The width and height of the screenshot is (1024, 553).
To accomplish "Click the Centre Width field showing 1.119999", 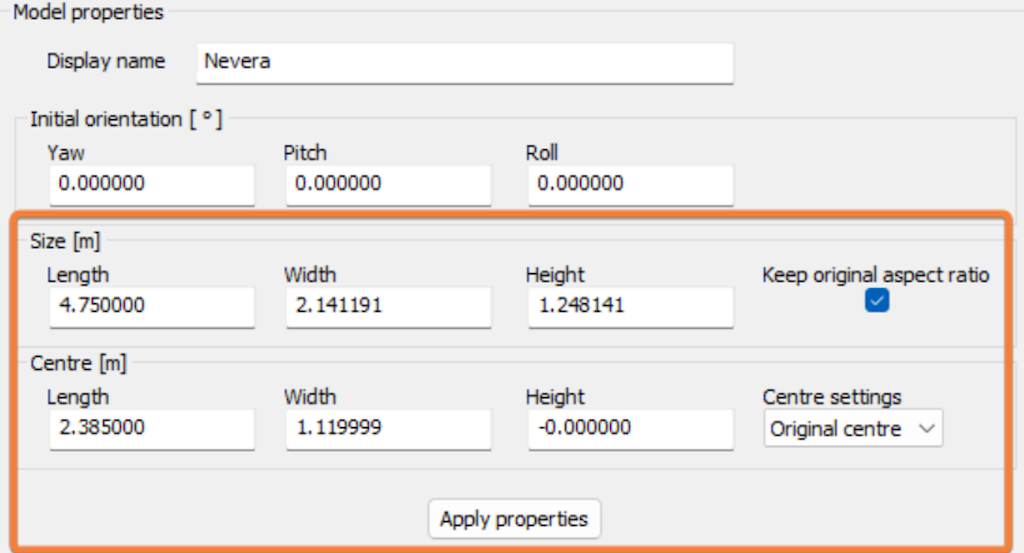I will point(389,428).
